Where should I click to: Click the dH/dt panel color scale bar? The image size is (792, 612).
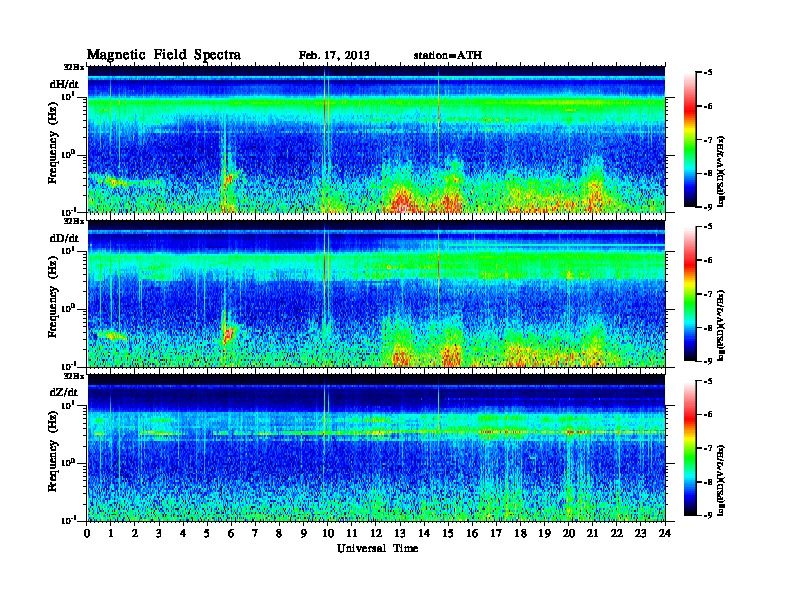tap(690, 140)
